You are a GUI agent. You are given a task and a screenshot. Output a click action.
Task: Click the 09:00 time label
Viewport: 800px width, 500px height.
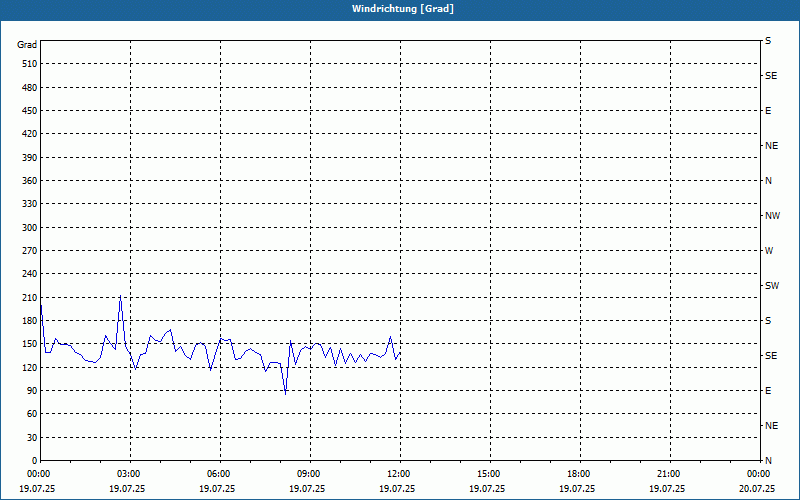tap(307, 474)
